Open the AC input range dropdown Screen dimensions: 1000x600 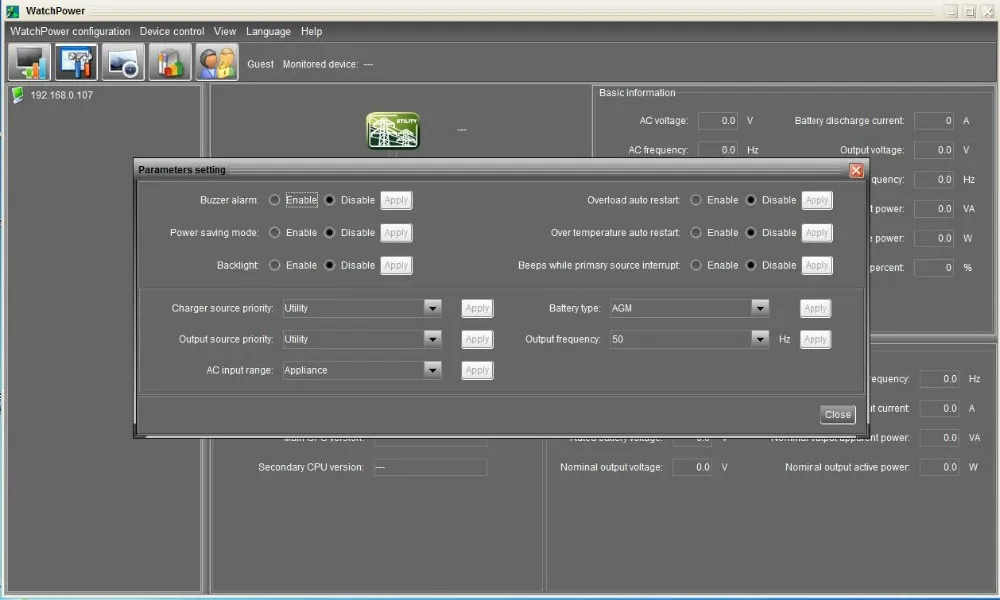coord(432,370)
